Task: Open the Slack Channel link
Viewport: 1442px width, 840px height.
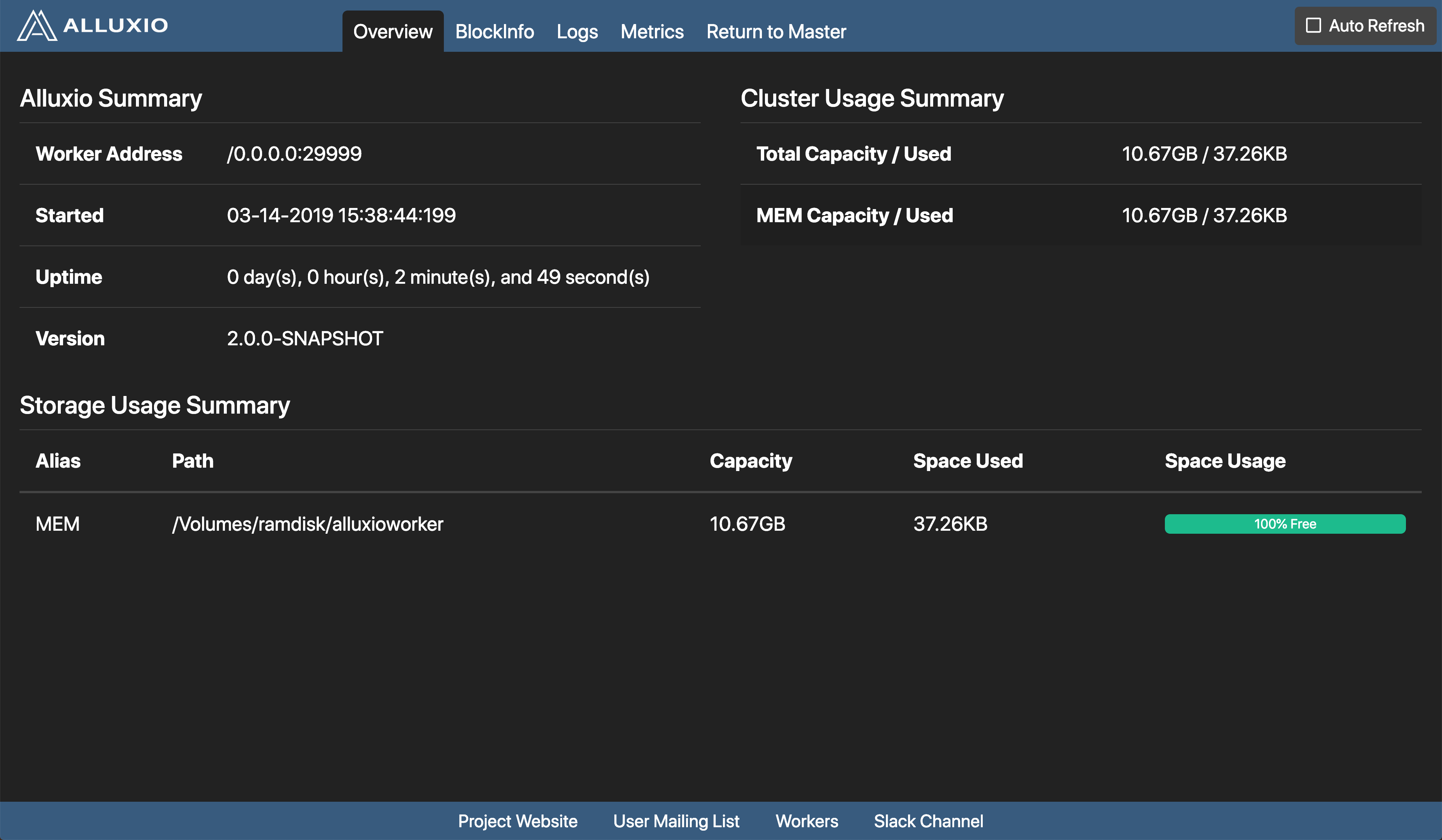Action: pos(928,821)
